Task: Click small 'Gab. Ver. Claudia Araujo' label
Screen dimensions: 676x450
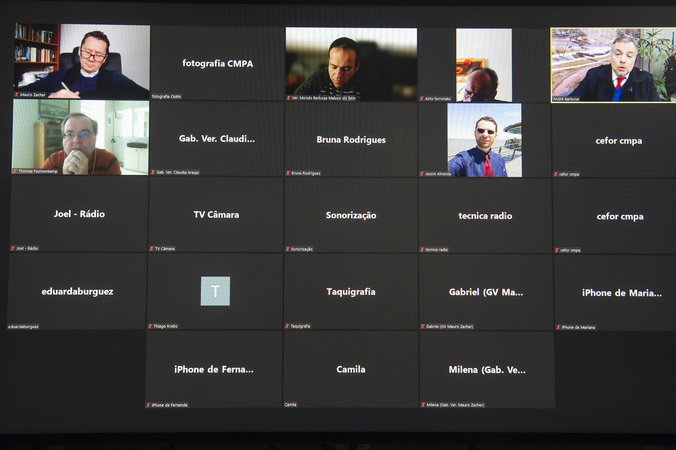Action: coord(178,172)
